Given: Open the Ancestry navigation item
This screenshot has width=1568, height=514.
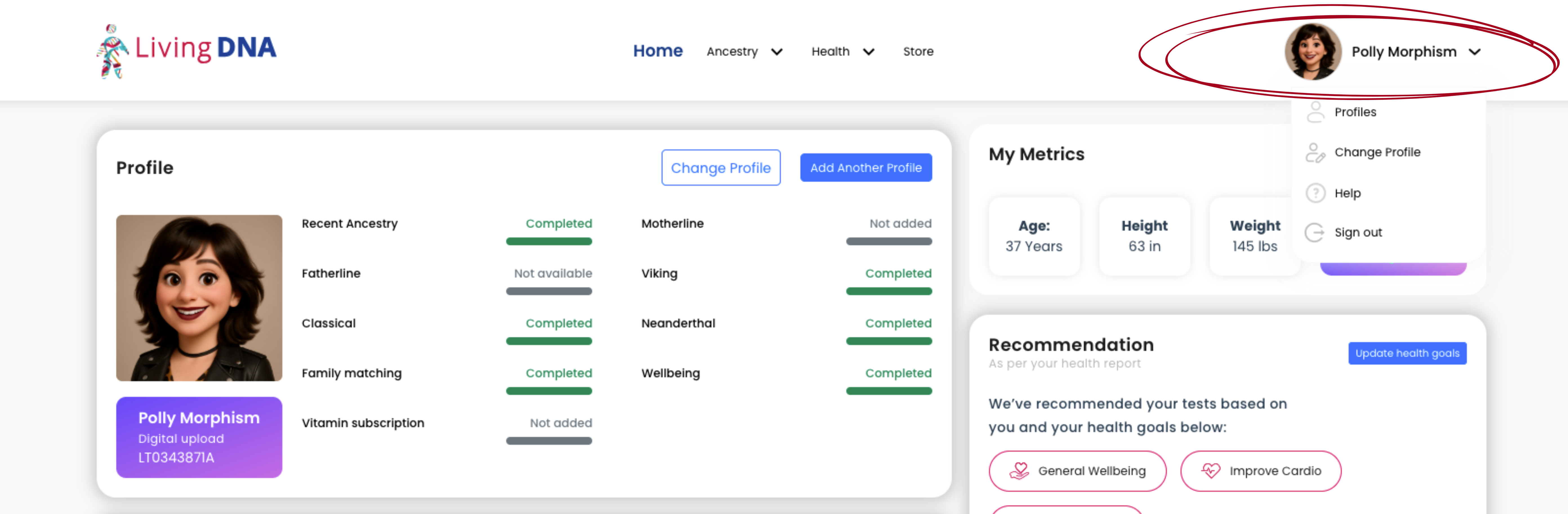Looking at the screenshot, I should (x=732, y=52).
